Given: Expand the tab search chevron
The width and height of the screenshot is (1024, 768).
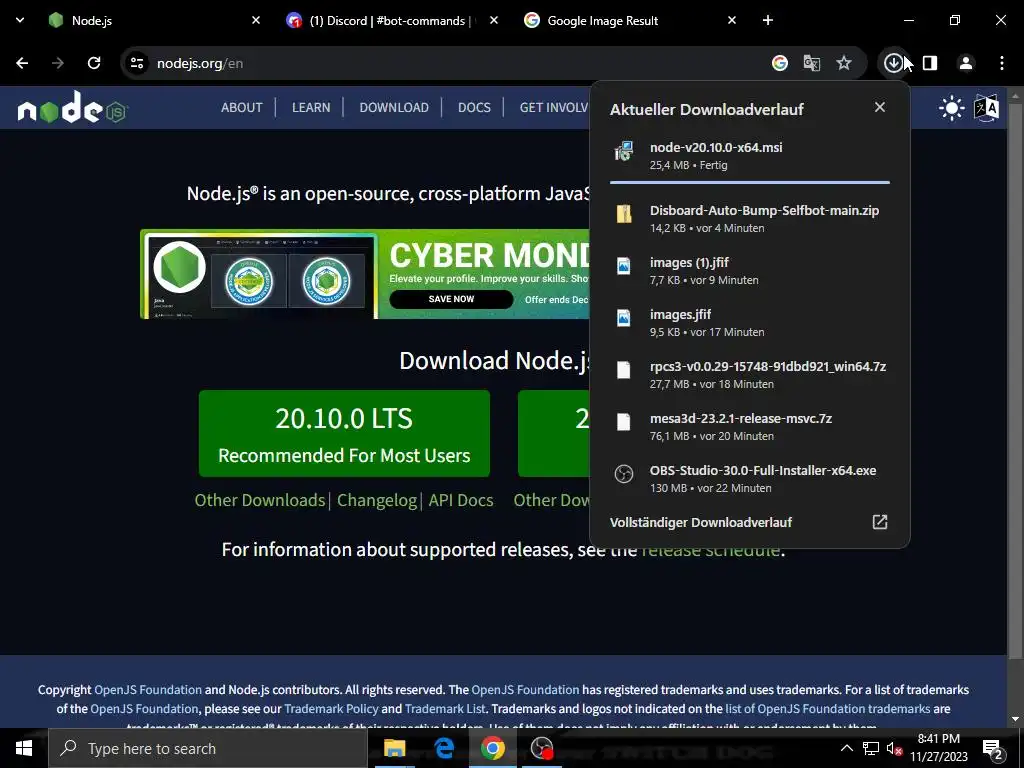Looking at the screenshot, I should tap(20, 20).
